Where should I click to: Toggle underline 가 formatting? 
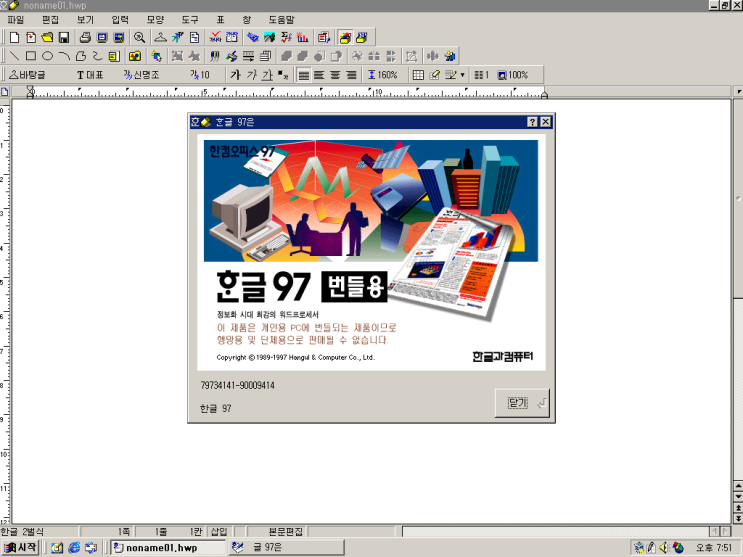point(268,75)
